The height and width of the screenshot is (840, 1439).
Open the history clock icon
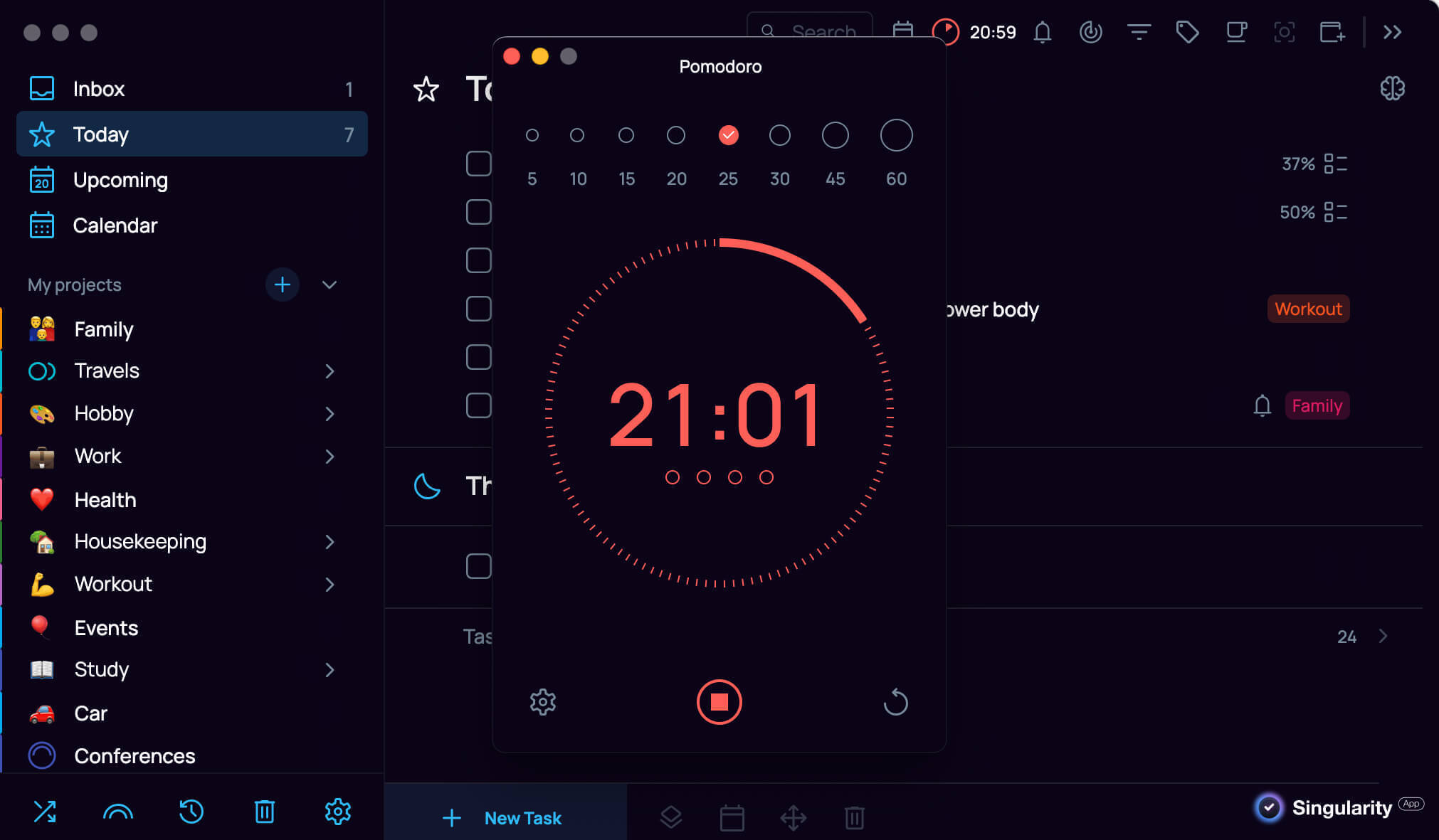point(191,812)
